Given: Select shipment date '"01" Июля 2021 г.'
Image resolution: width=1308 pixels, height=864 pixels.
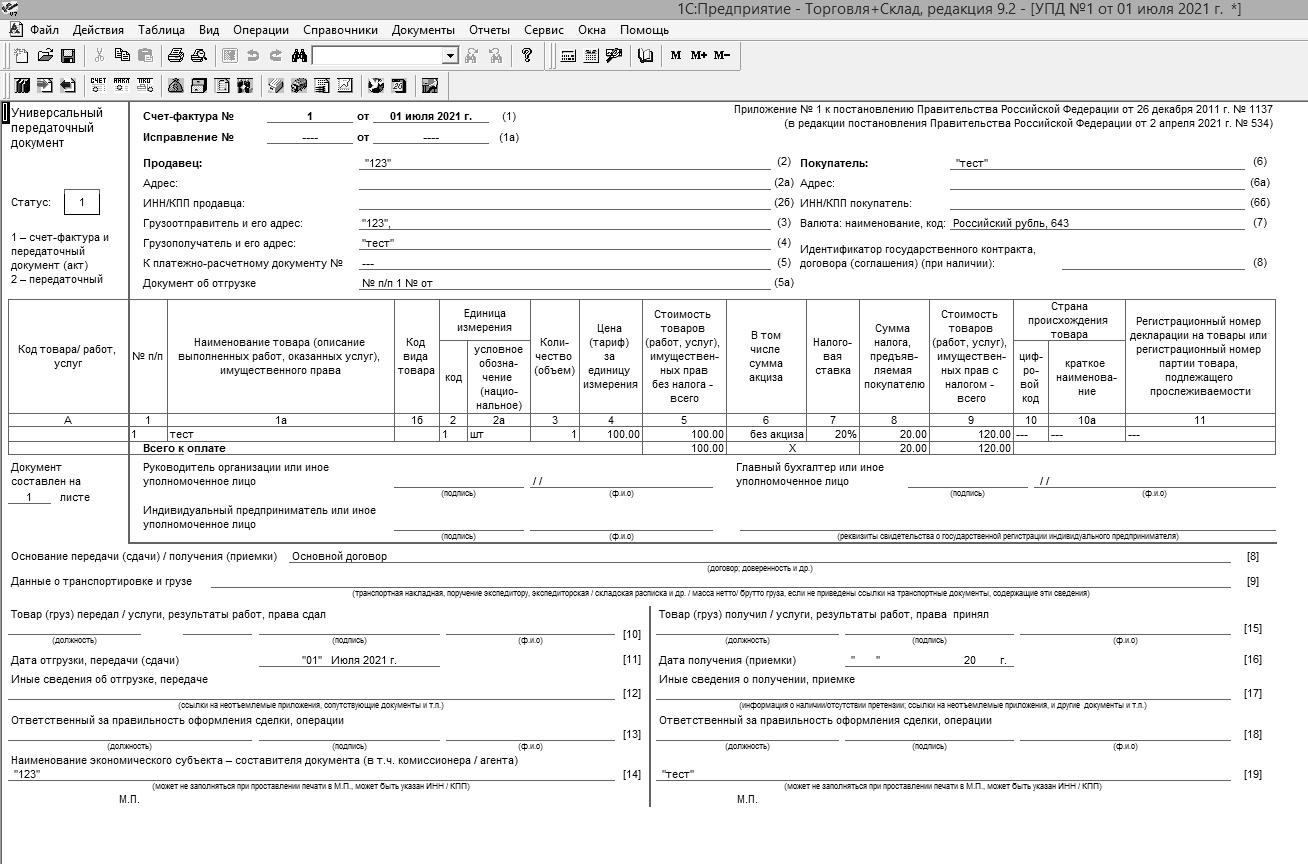Looking at the screenshot, I should click(x=349, y=660).
